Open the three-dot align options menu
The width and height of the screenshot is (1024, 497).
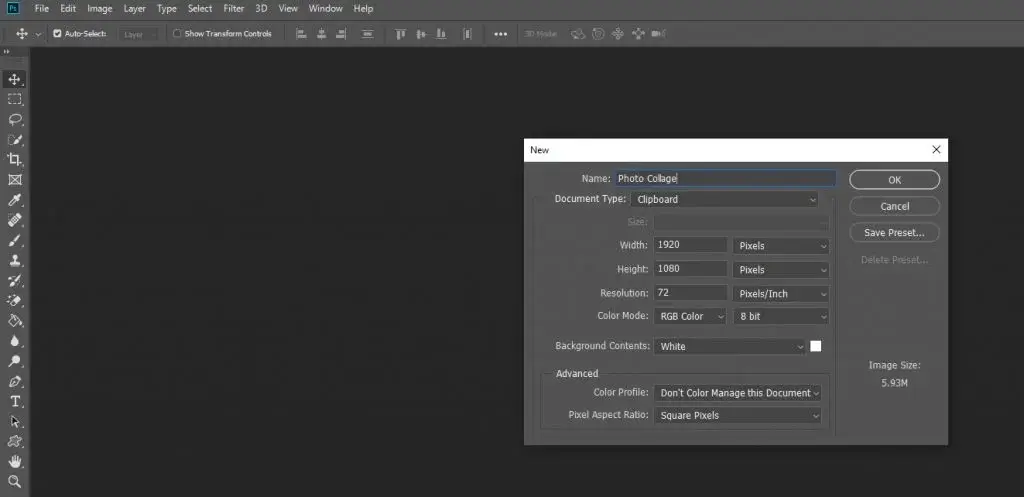501,34
